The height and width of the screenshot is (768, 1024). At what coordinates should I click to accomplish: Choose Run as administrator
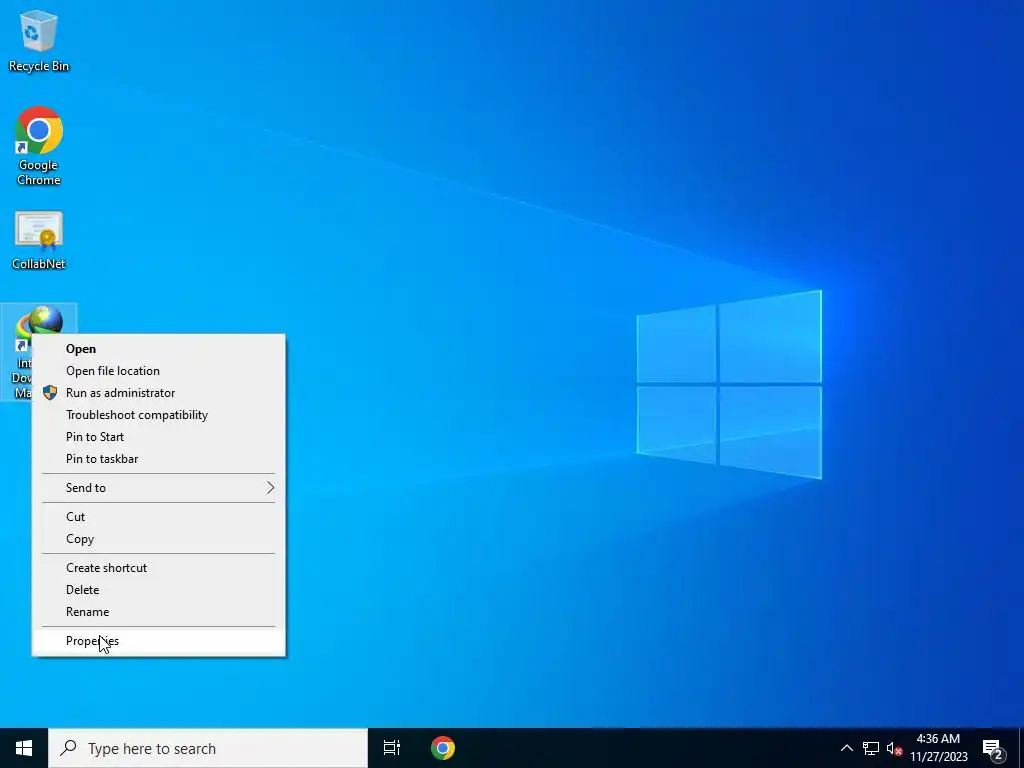159,393
